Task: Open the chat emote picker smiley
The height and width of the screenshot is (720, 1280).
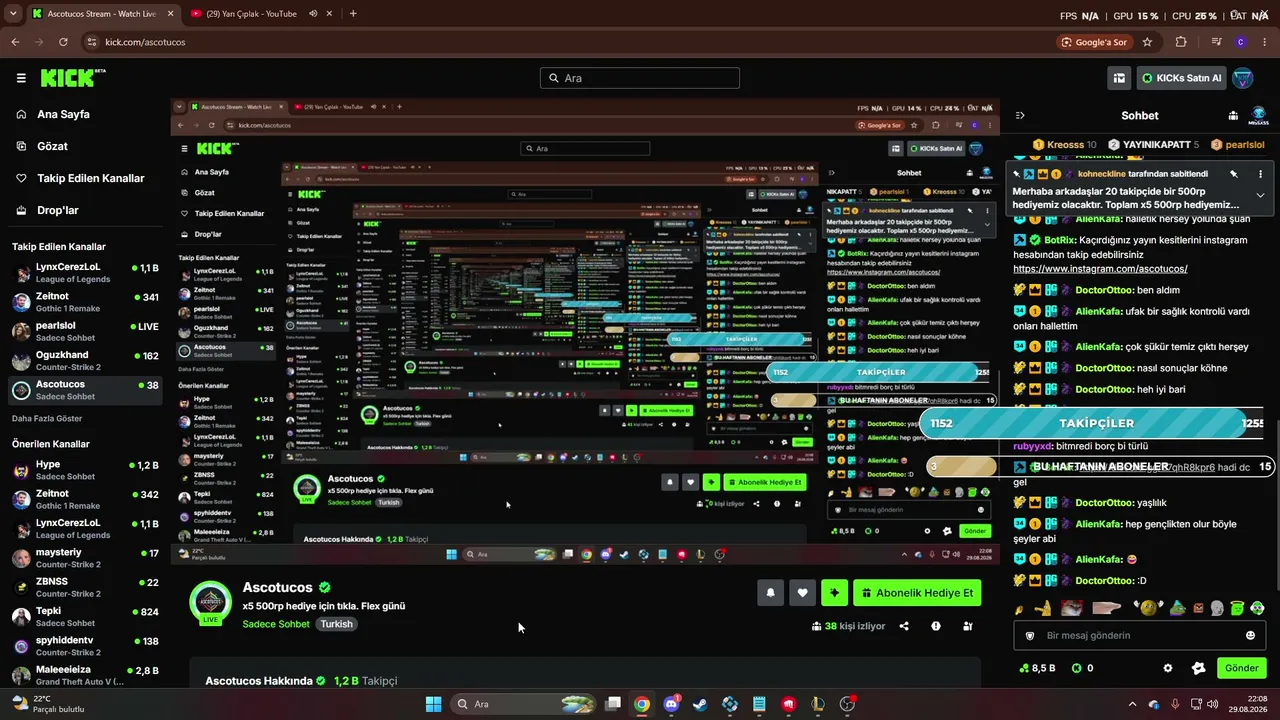Action: pyautogui.click(x=1250, y=635)
